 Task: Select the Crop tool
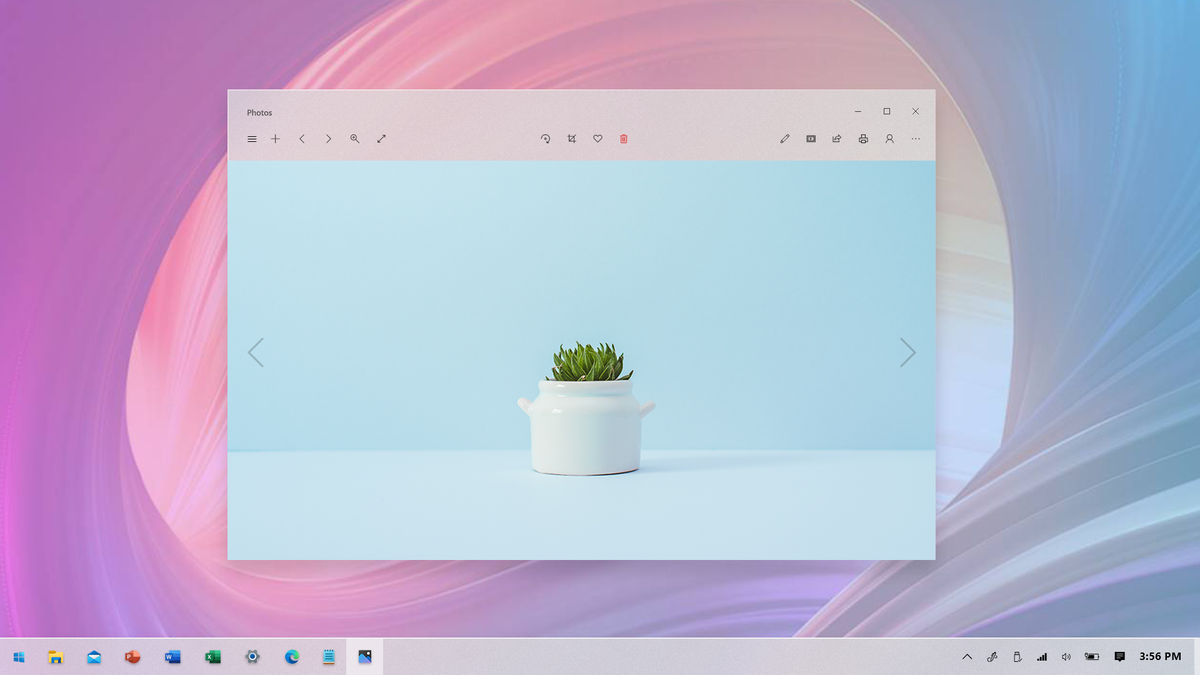pos(572,139)
